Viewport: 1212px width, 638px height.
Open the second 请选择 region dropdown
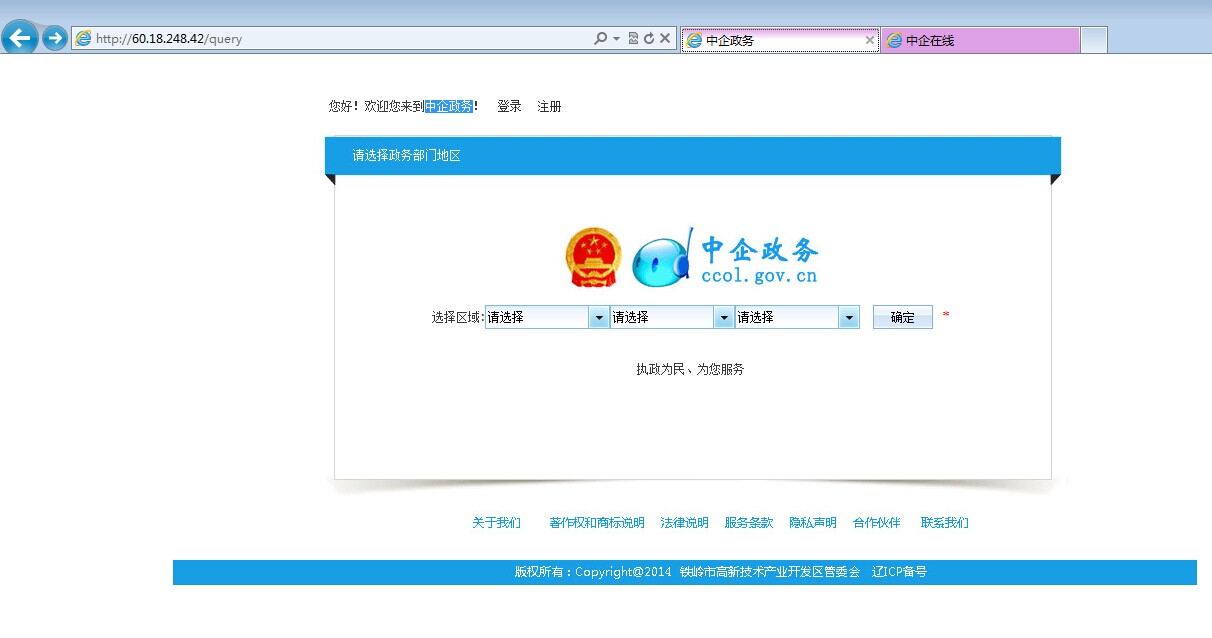tap(672, 317)
